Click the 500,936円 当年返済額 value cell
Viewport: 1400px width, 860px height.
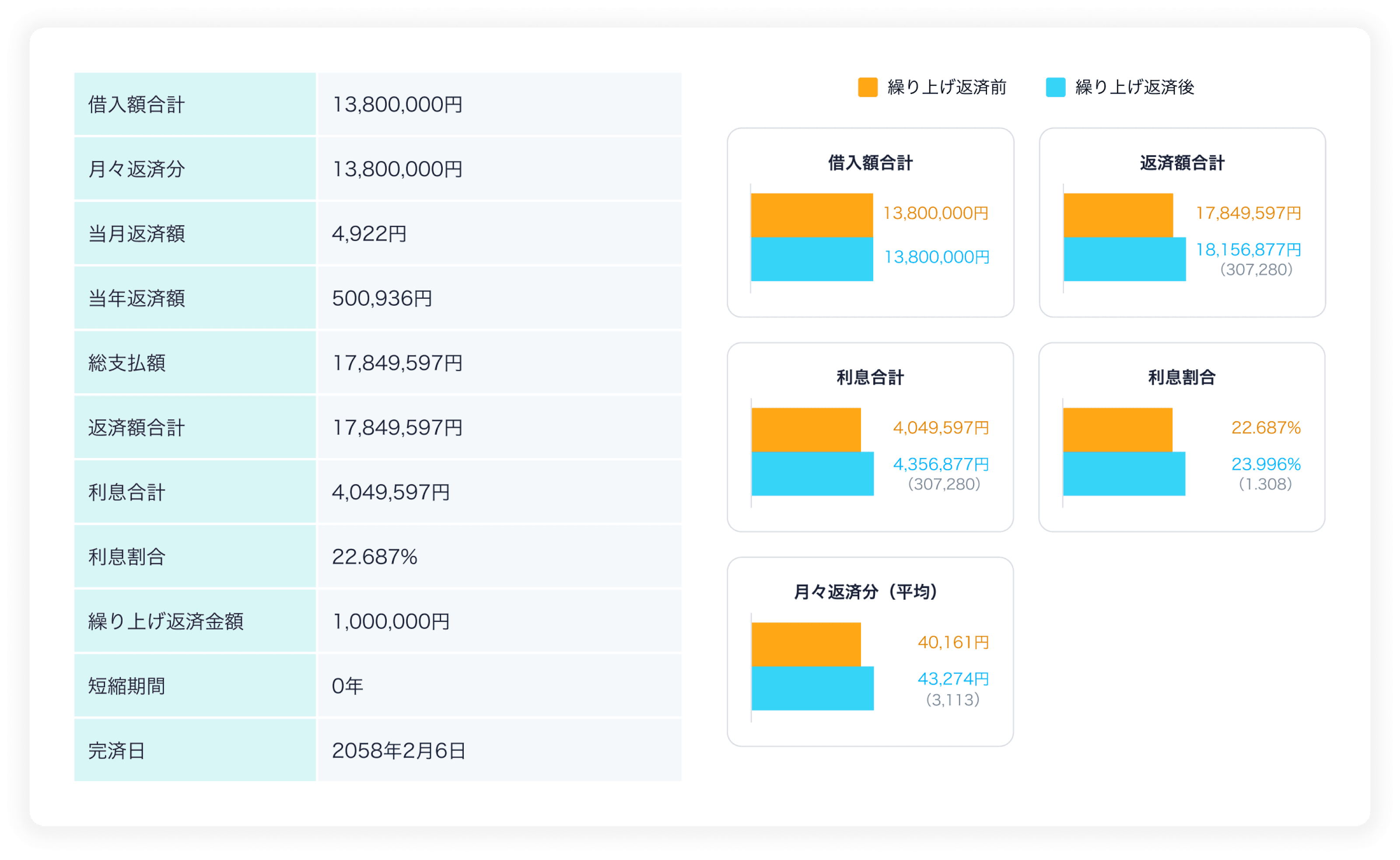point(381,299)
